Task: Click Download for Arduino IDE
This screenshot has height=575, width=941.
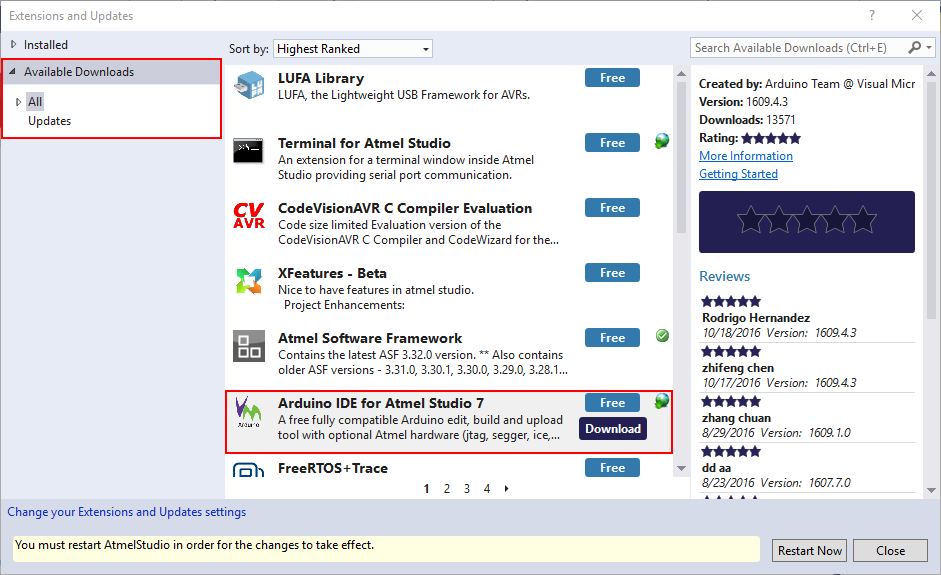Action: 613,429
